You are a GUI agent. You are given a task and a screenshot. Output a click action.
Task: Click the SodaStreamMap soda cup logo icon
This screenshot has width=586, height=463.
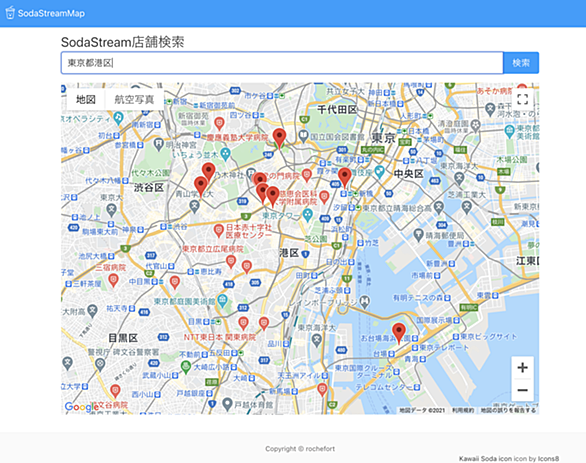(x=10, y=13)
